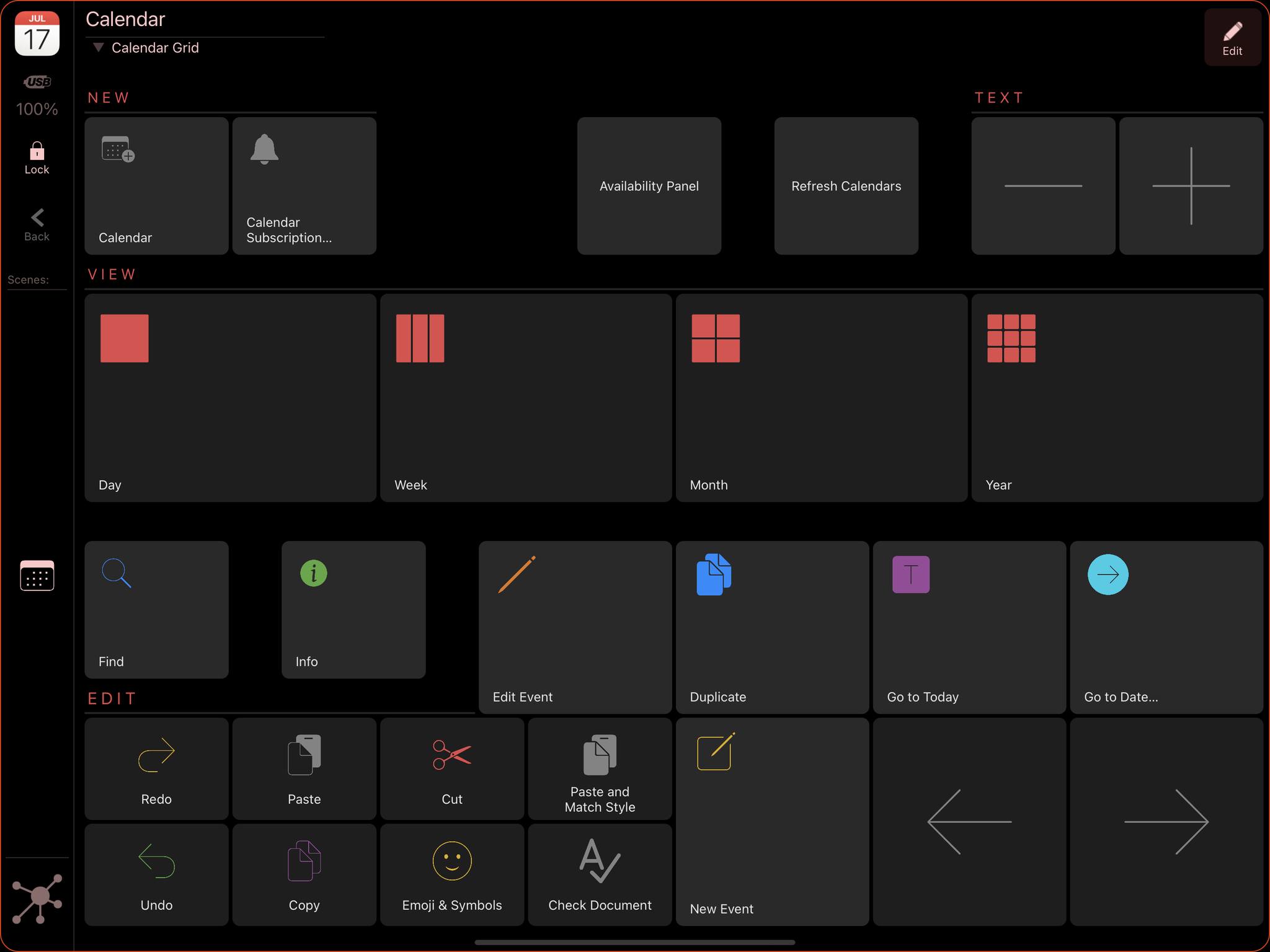Show Info for selected event
The image size is (1270, 952).
click(x=353, y=610)
